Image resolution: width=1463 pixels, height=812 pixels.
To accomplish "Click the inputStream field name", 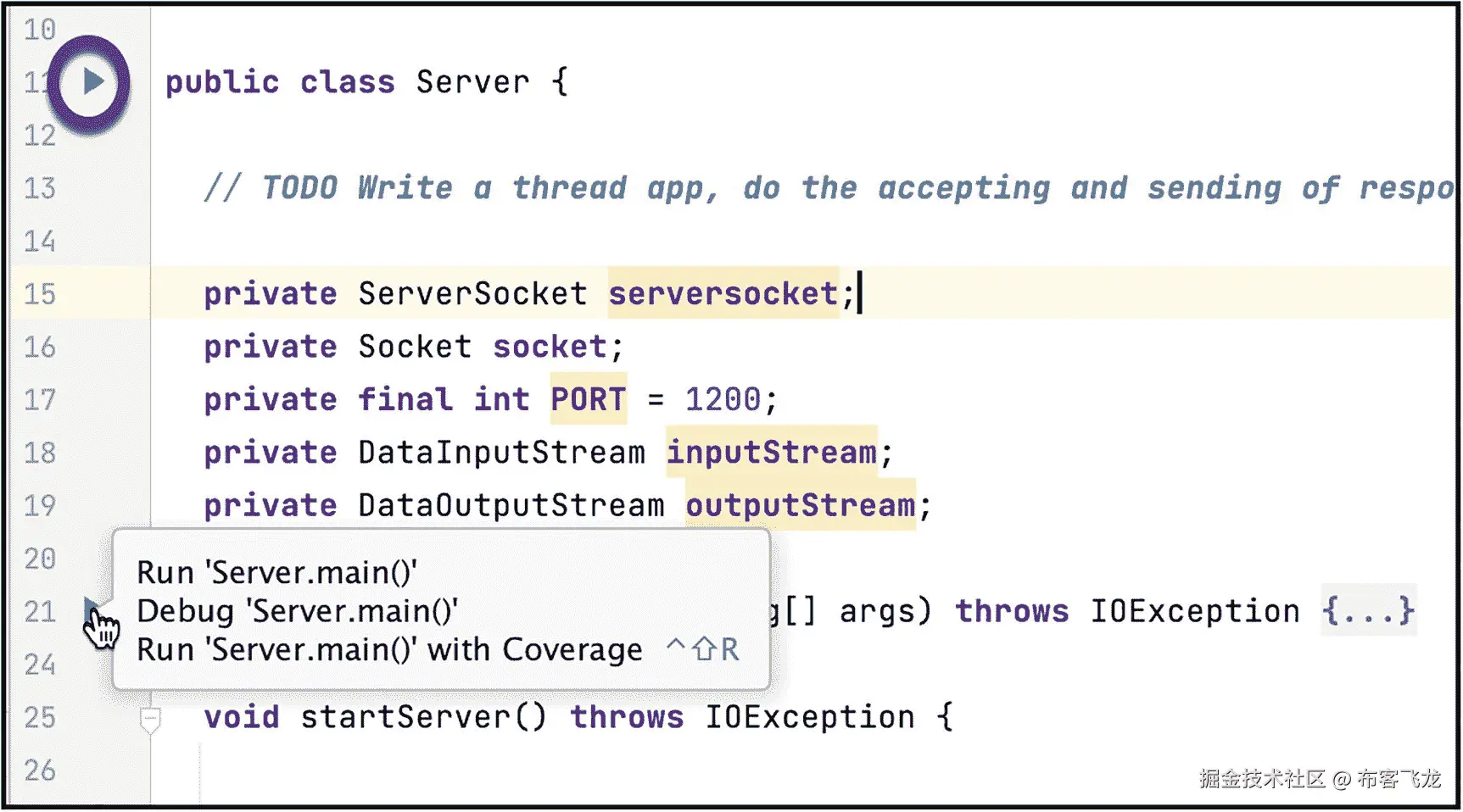I will point(771,453).
